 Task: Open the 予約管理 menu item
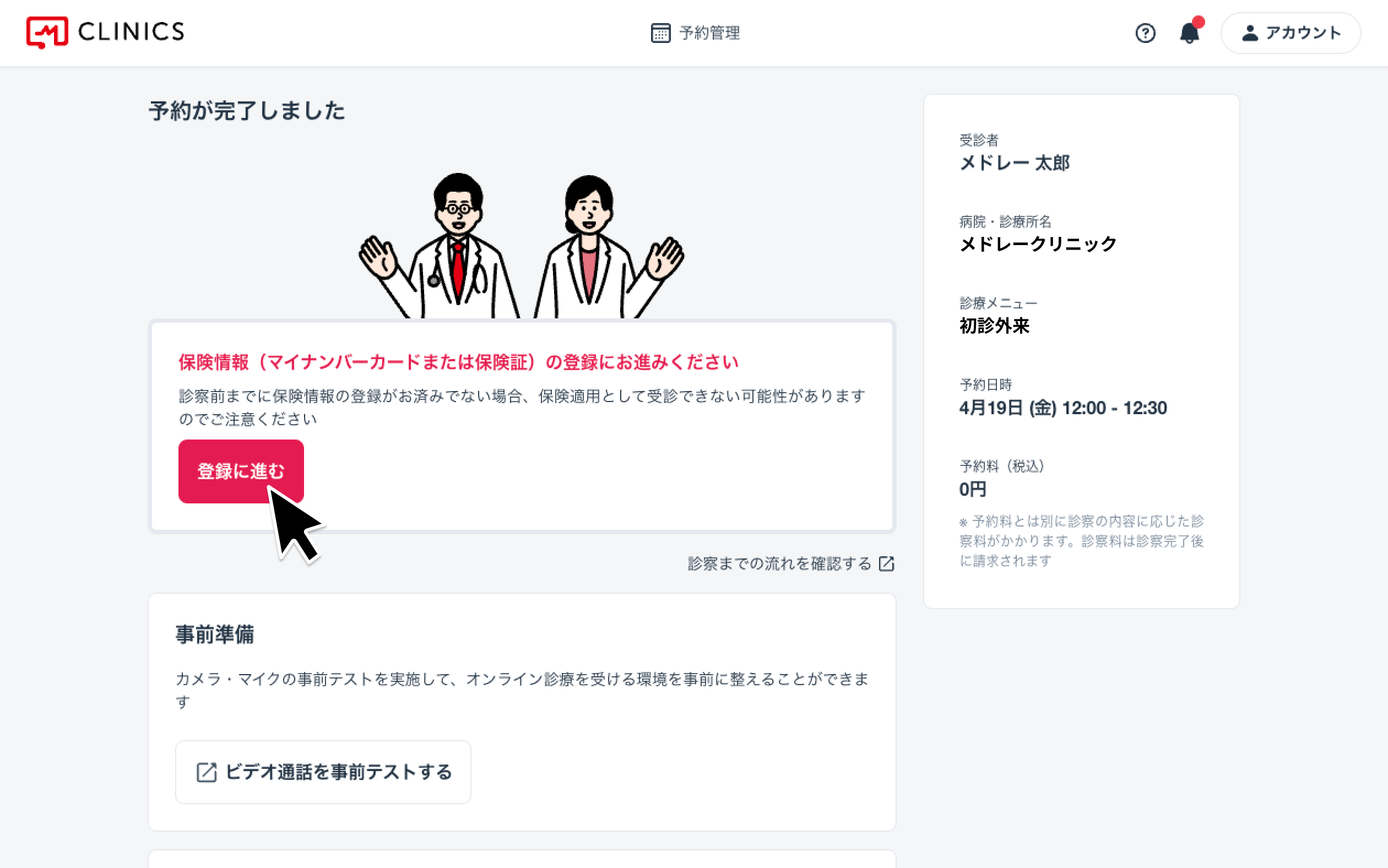coord(709,33)
